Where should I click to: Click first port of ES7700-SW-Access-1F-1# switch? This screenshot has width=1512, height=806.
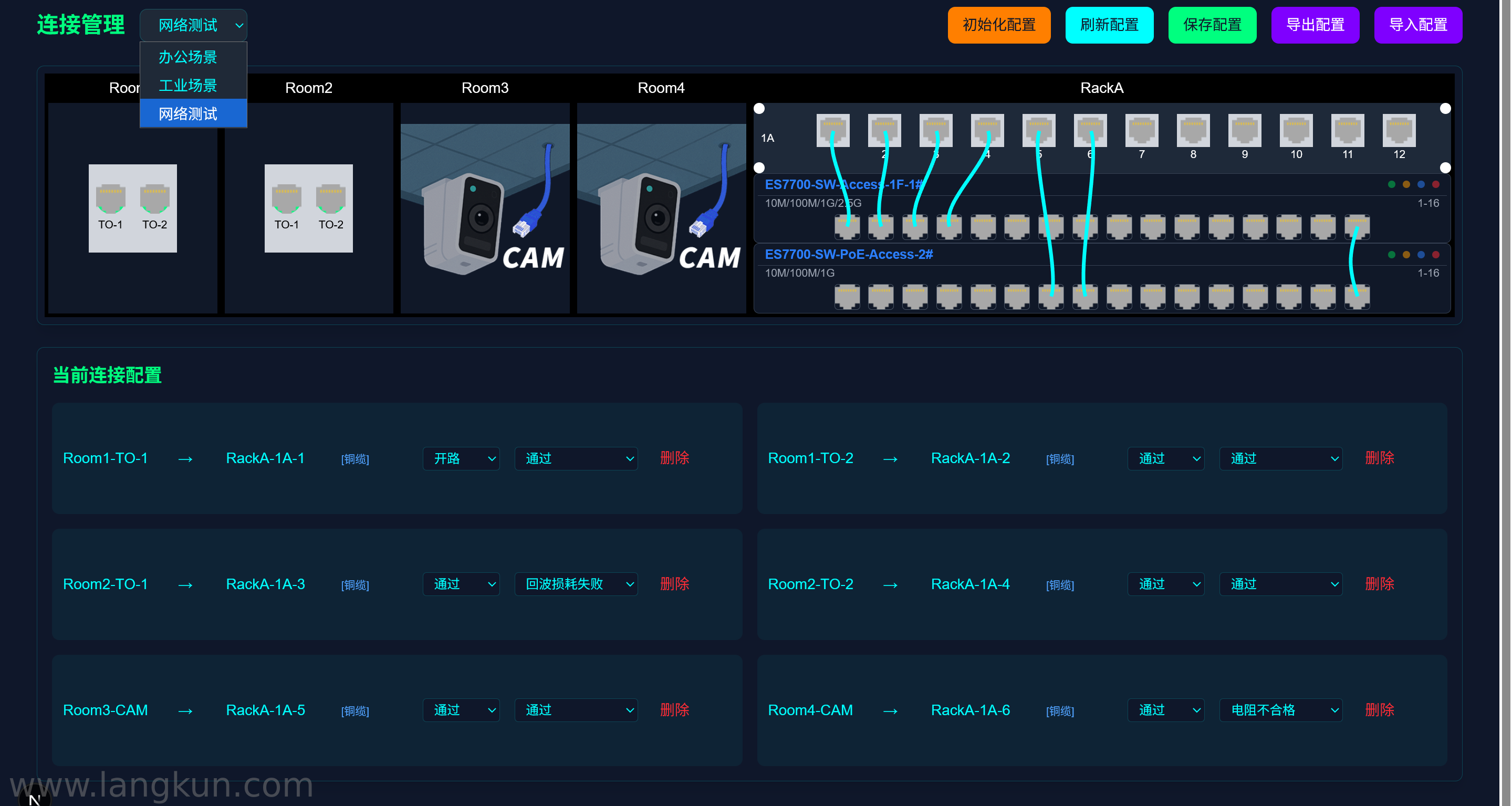(x=847, y=227)
